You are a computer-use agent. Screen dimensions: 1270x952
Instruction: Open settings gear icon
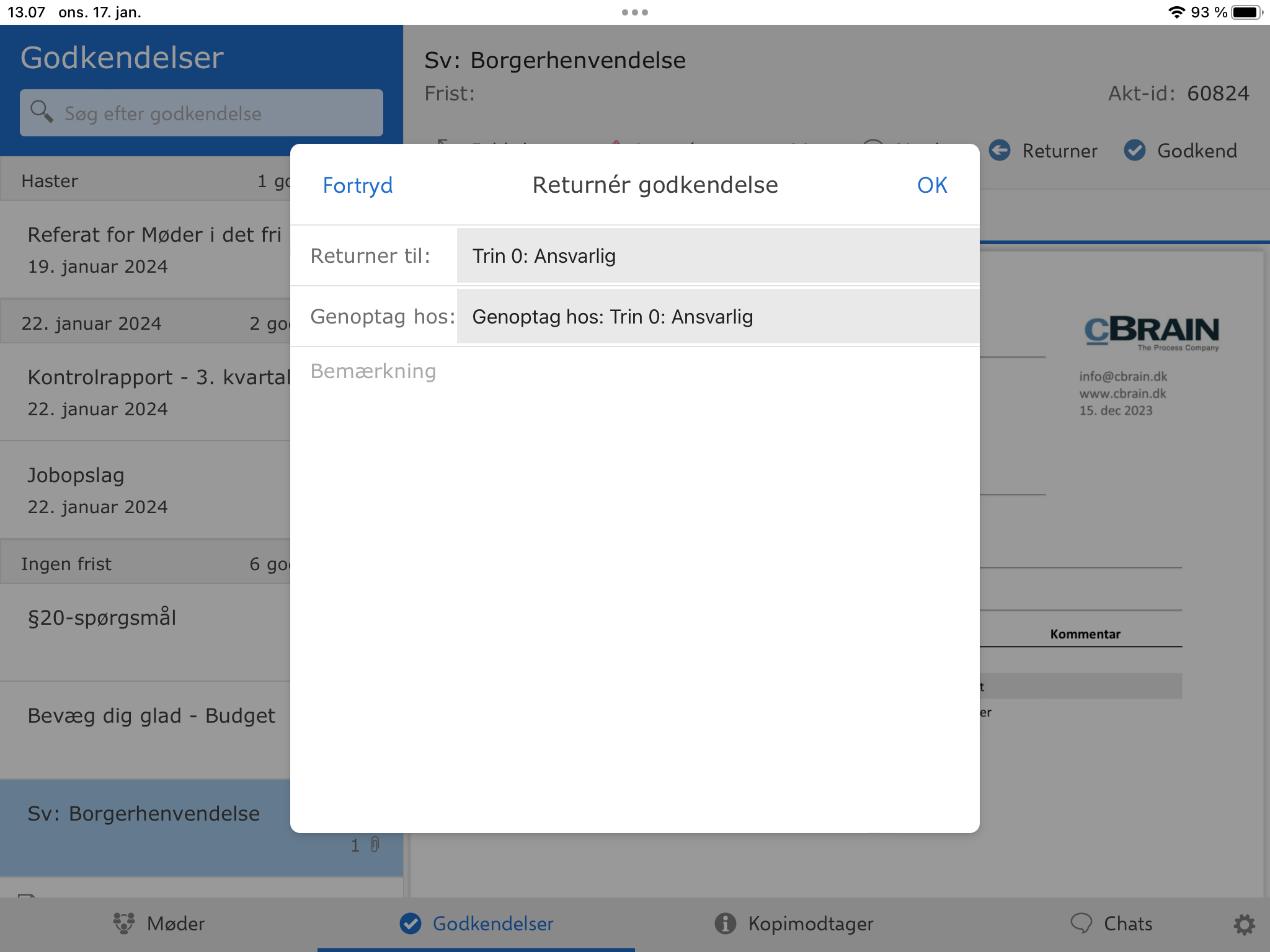[x=1244, y=924]
